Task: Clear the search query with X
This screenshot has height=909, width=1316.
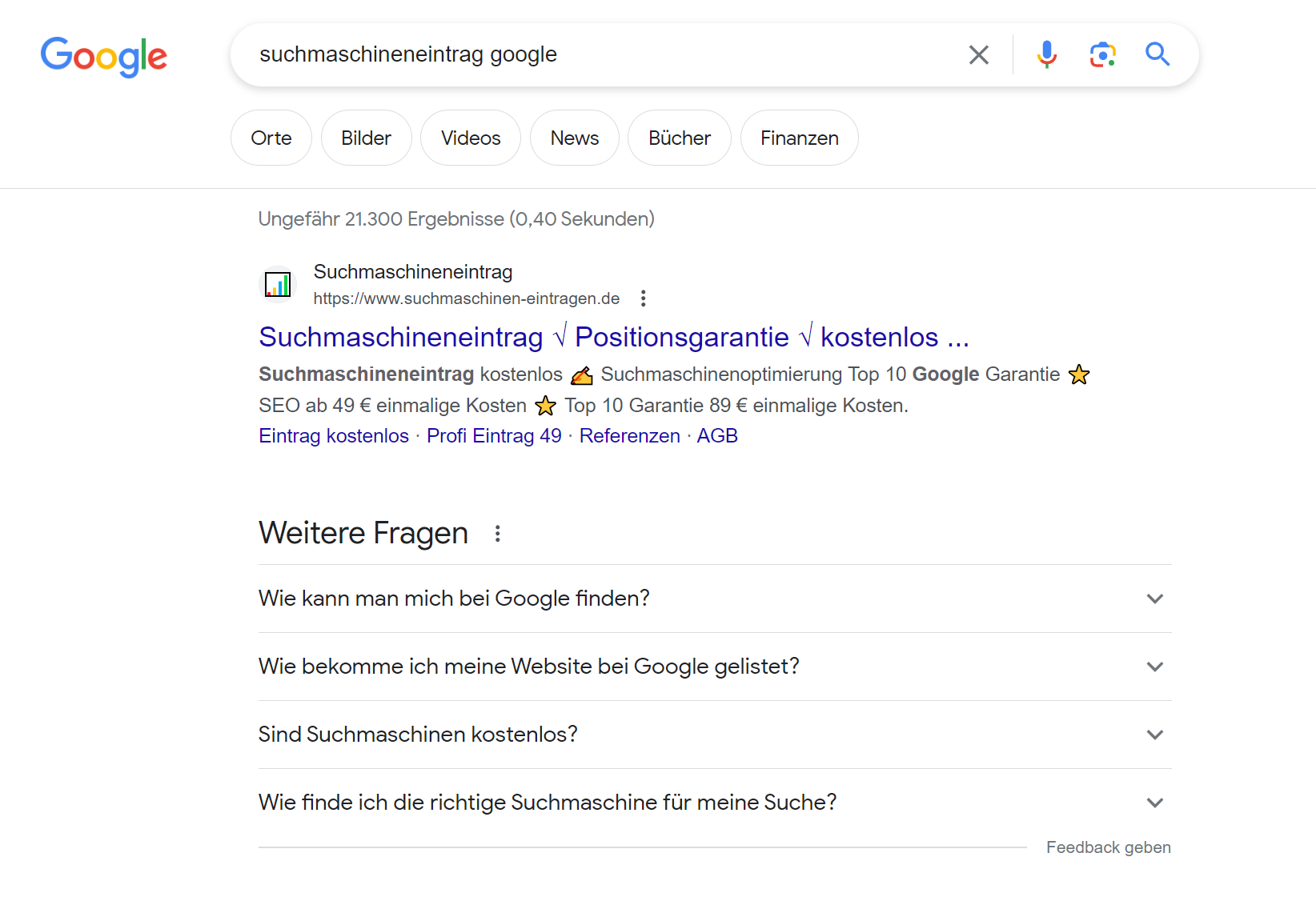Action: pyautogui.click(x=978, y=54)
